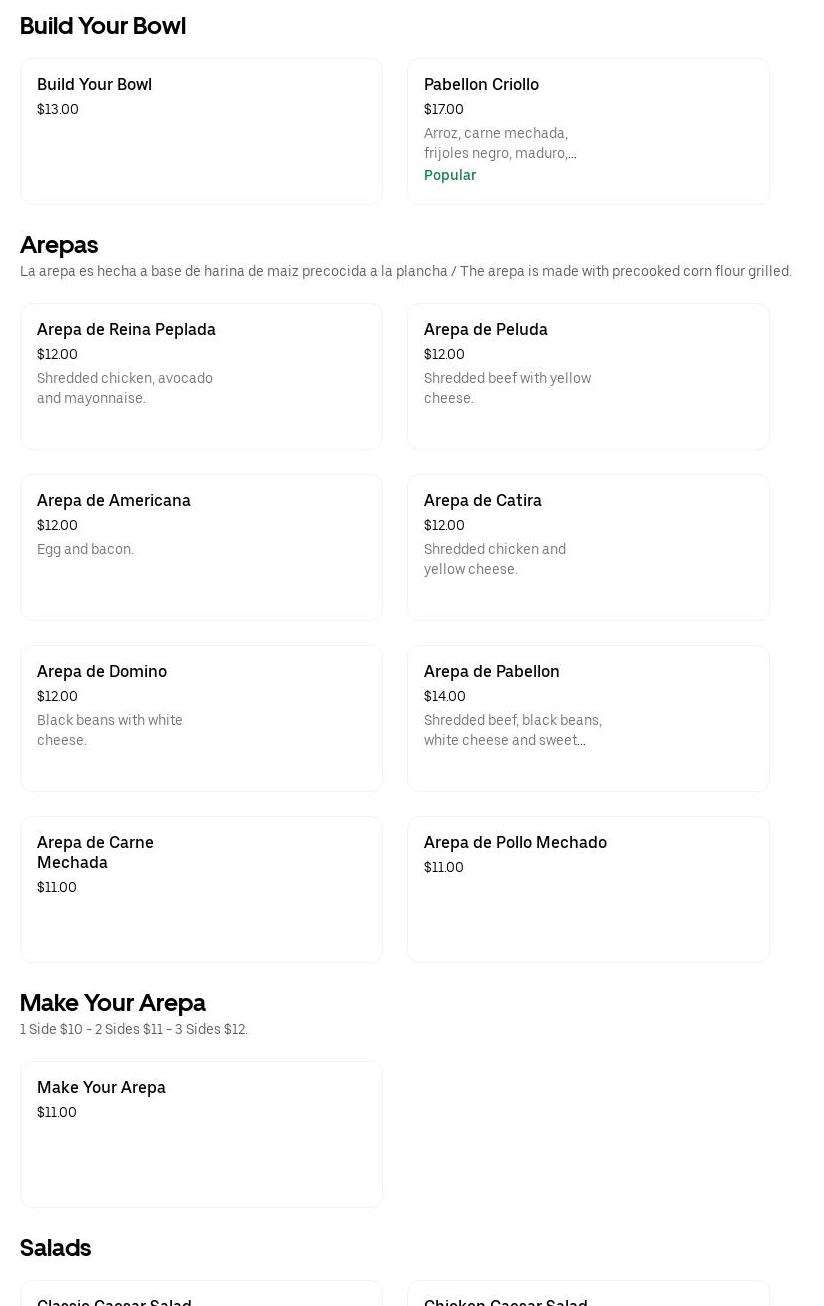The width and height of the screenshot is (824, 1306).
Task: Click the Build Your Bowl section heading
Action: 103,26
